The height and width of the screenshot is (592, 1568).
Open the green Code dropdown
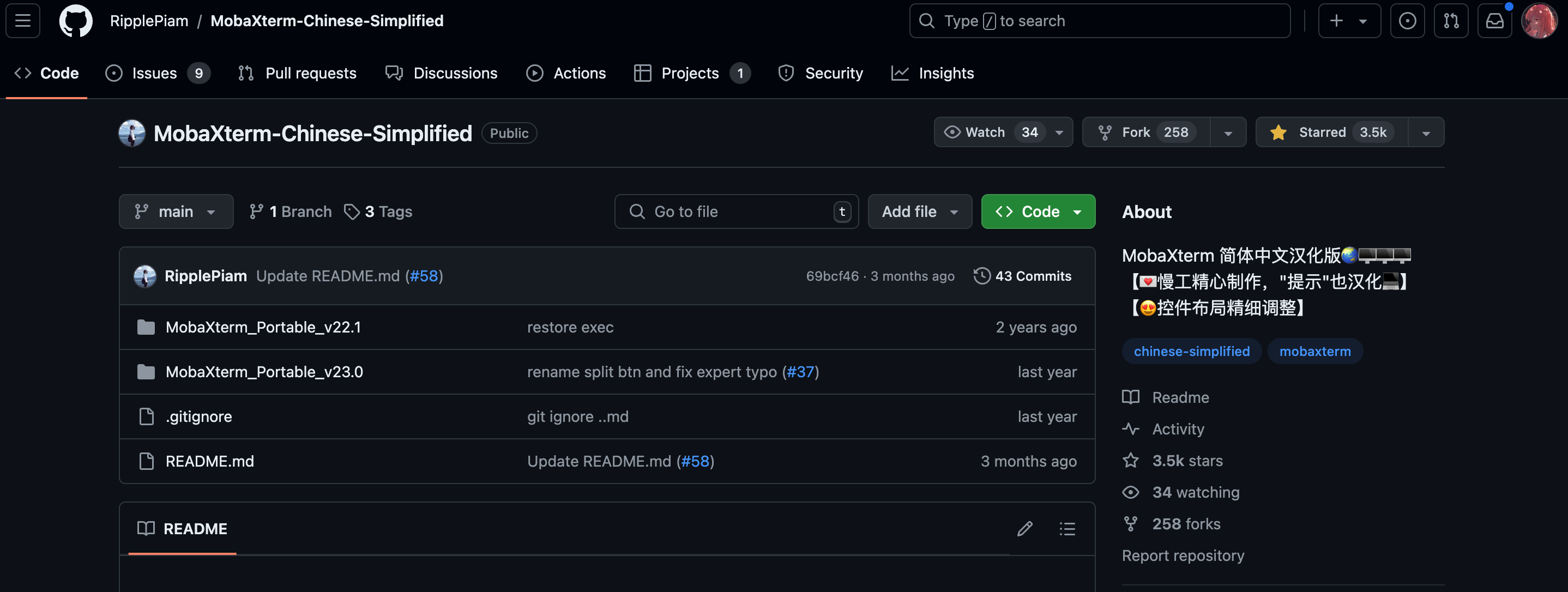point(1038,211)
